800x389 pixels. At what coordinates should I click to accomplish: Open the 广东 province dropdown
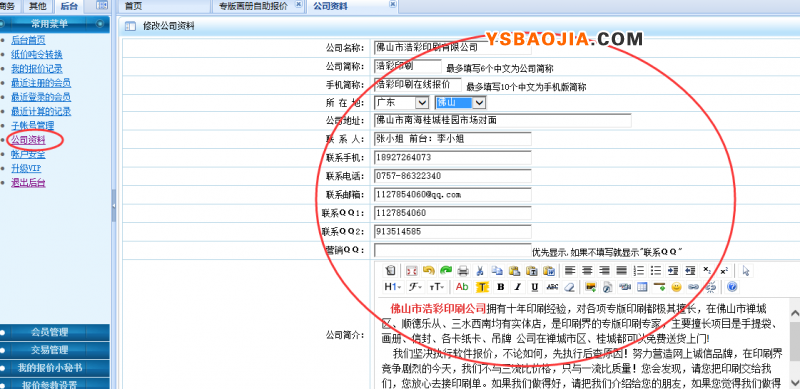pos(402,103)
